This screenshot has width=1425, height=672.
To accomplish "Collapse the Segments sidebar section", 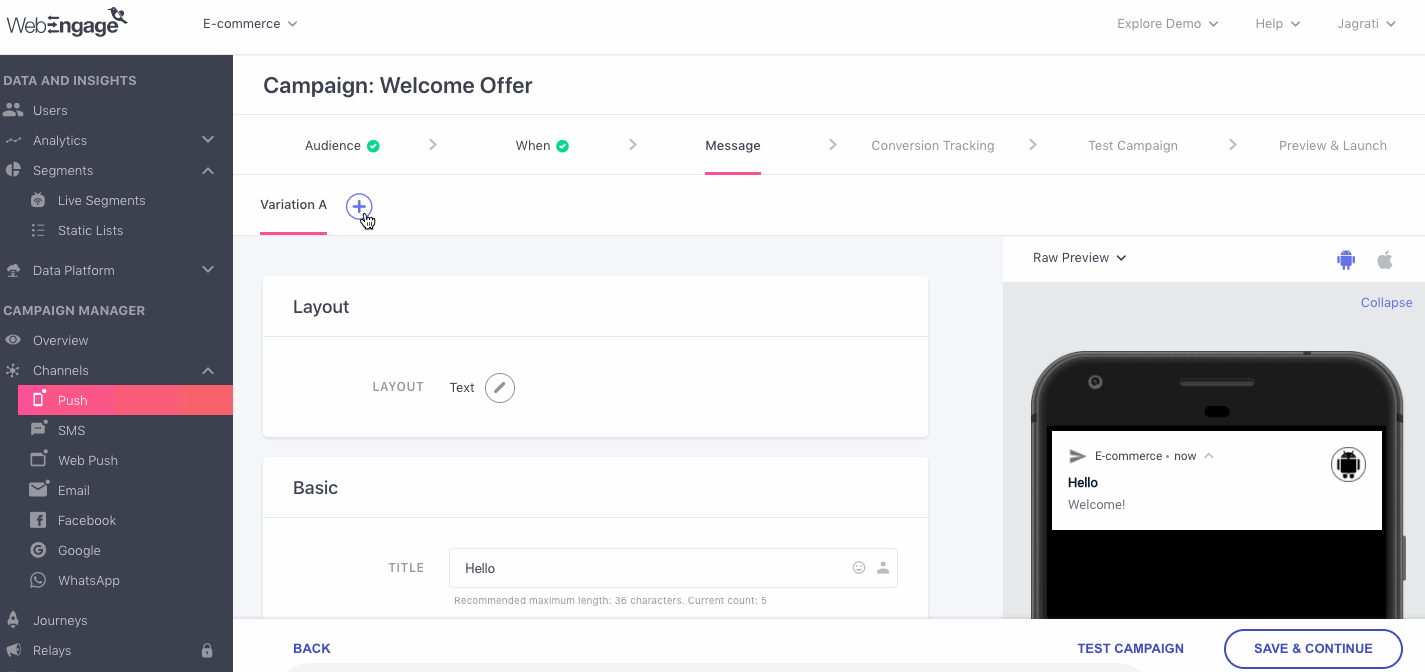I will click(x=208, y=170).
